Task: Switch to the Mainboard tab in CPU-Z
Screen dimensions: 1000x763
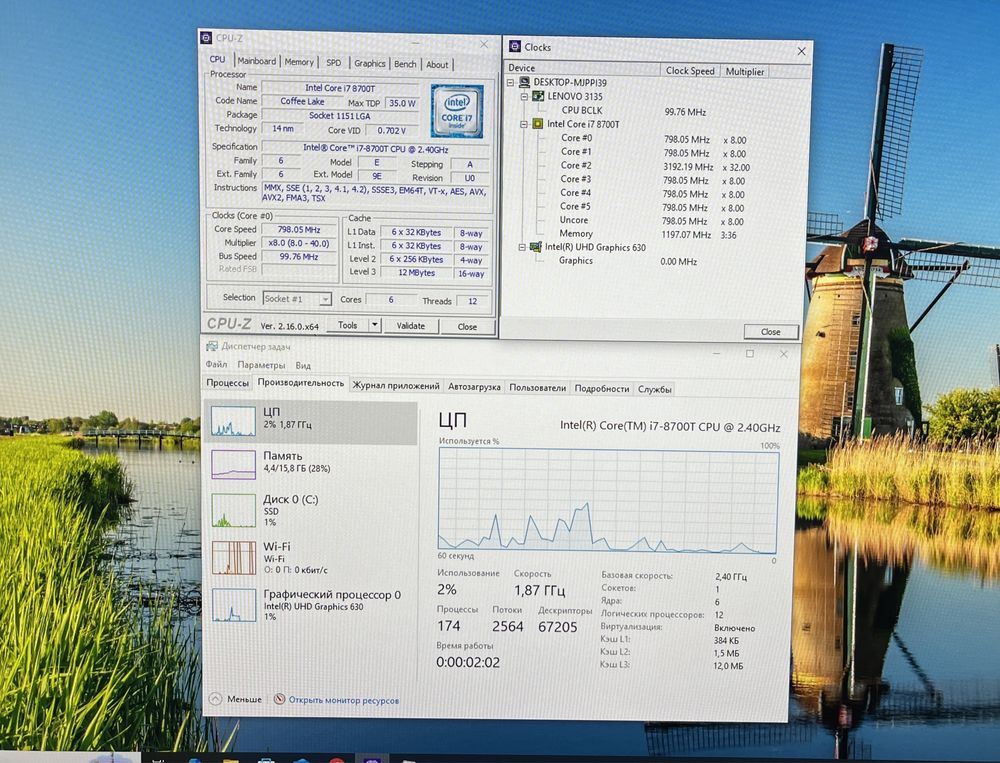Action: tap(257, 61)
